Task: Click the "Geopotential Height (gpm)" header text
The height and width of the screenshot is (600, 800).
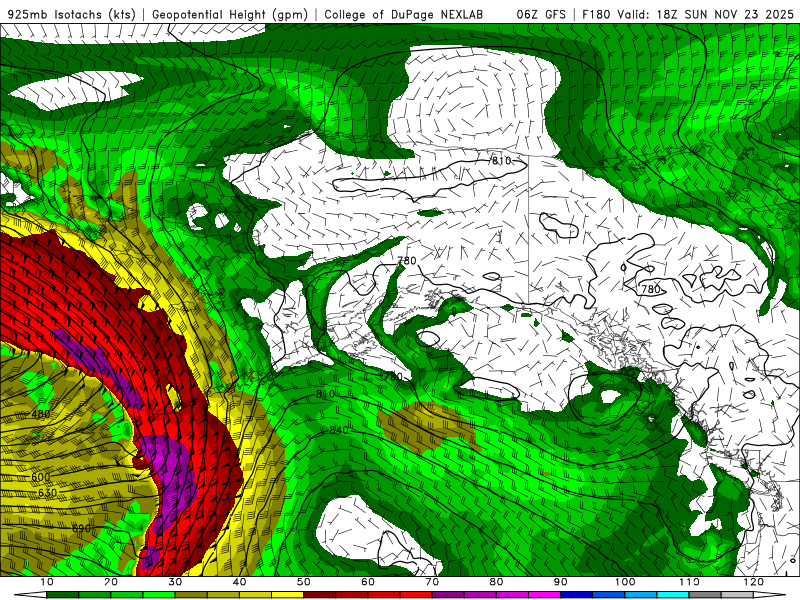Action: [x=230, y=14]
